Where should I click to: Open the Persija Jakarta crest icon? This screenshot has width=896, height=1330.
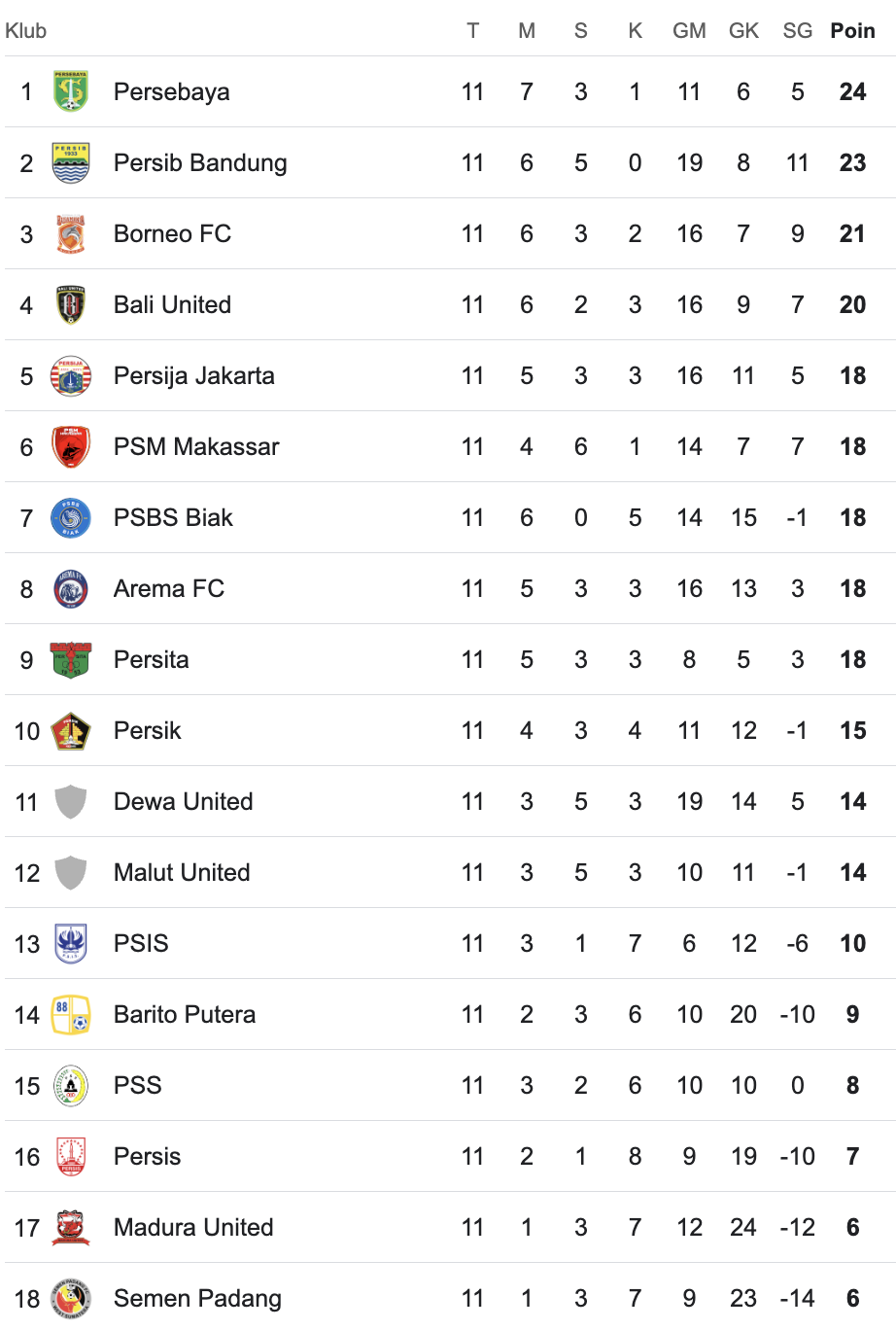71,375
